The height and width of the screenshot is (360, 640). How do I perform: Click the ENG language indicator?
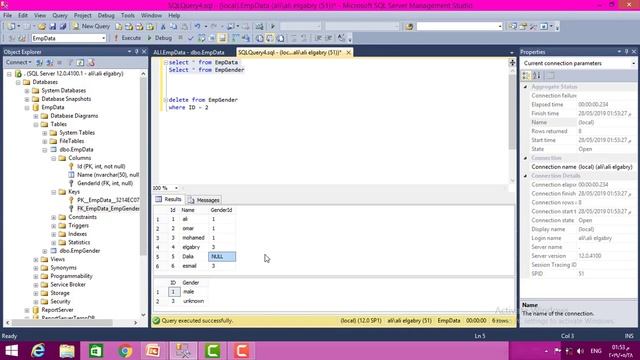click(x=596, y=351)
